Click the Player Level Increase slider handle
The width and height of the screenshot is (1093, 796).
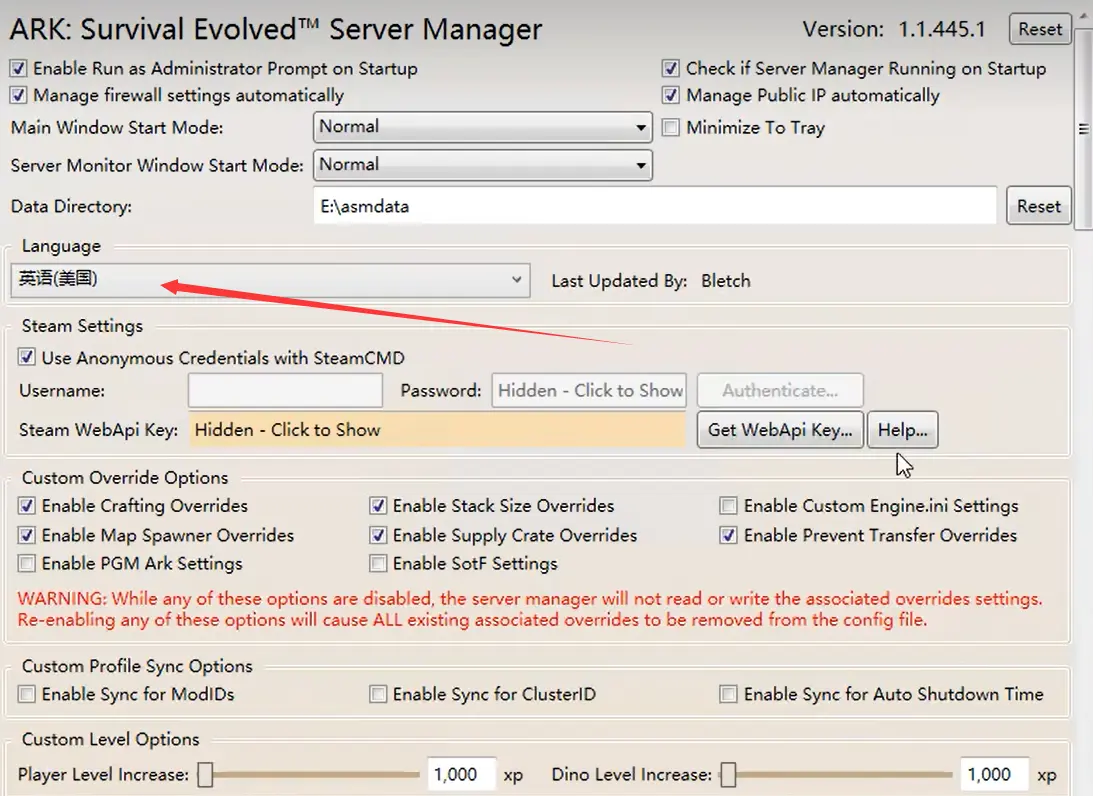point(205,775)
